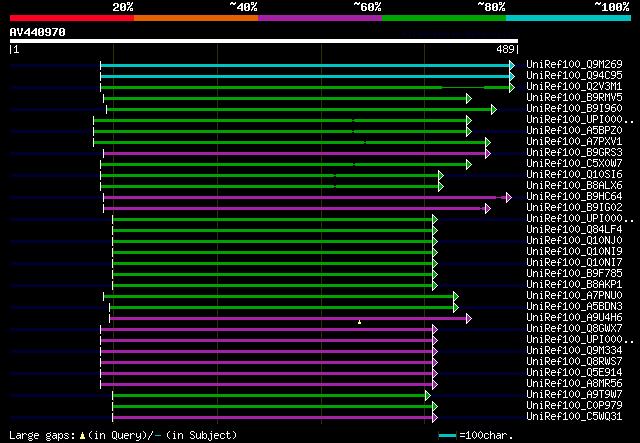Click the arrowhead ending the B9RMV5 bar
The image size is (640, 443).
(469, 98)
